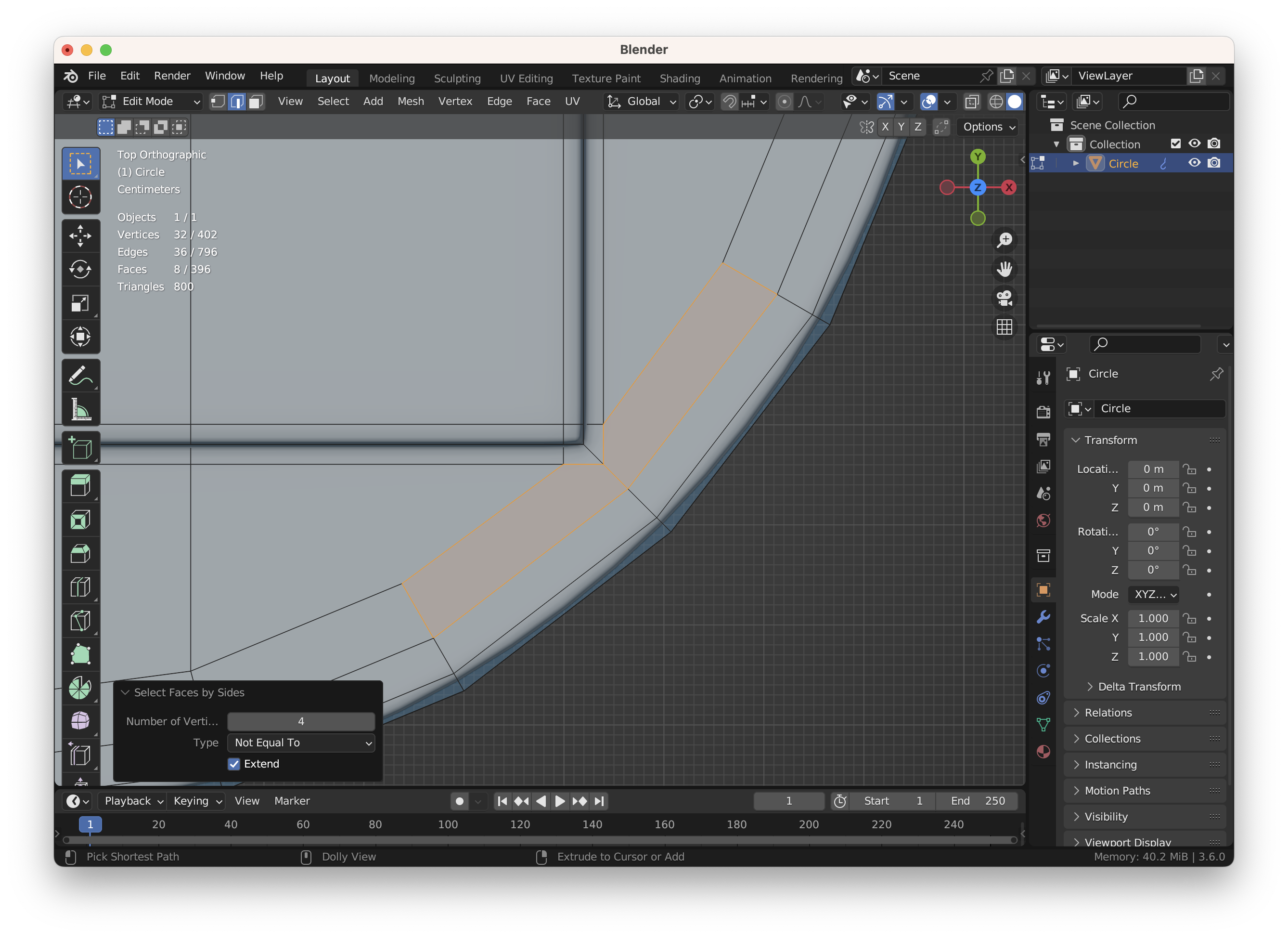Screen dimensions: 1288x938
Task: Click the Zoom viewport gizmo icon
Action: [1004, 240]
